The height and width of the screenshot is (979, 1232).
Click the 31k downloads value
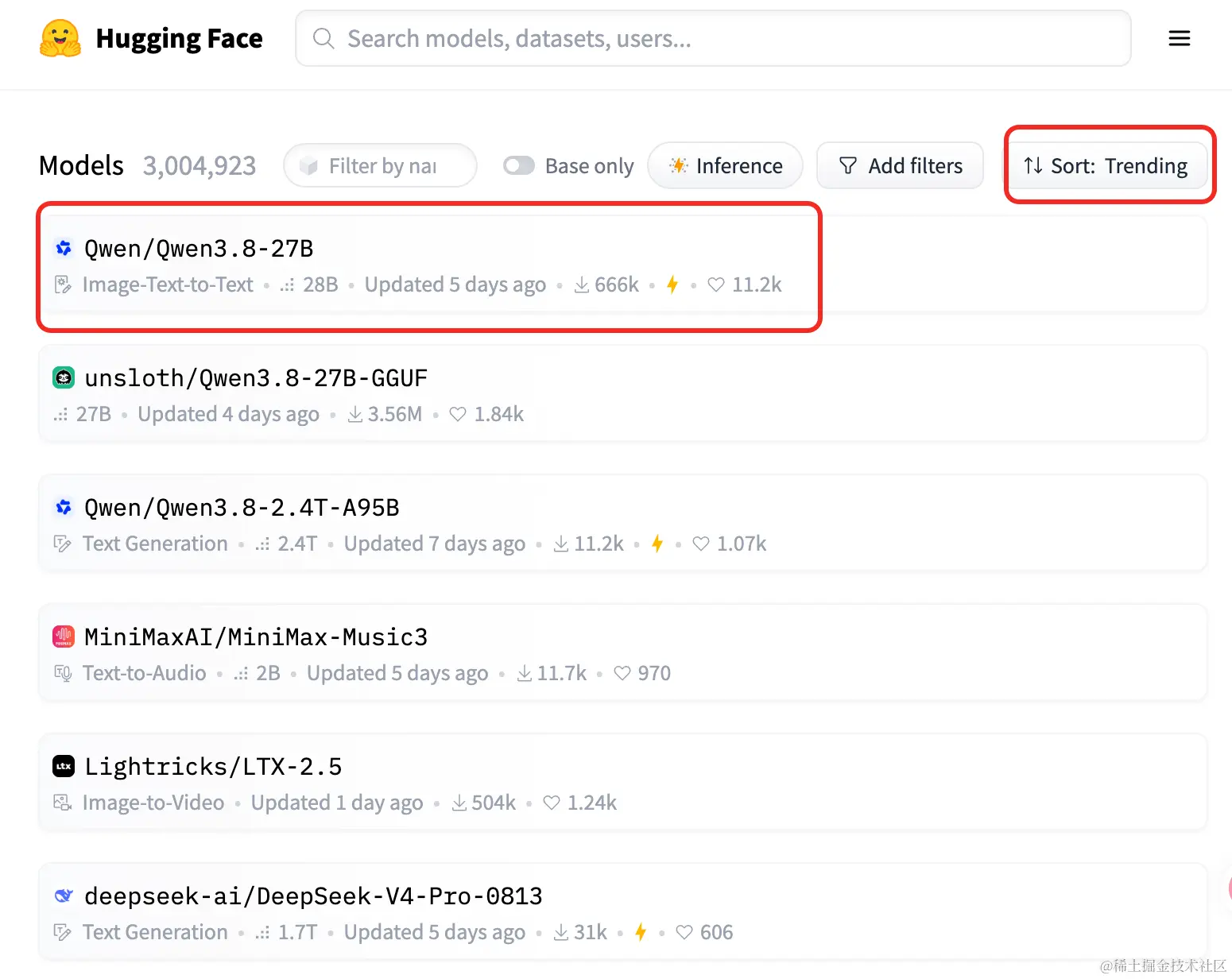pyautogui.click(x=591, y=932)
